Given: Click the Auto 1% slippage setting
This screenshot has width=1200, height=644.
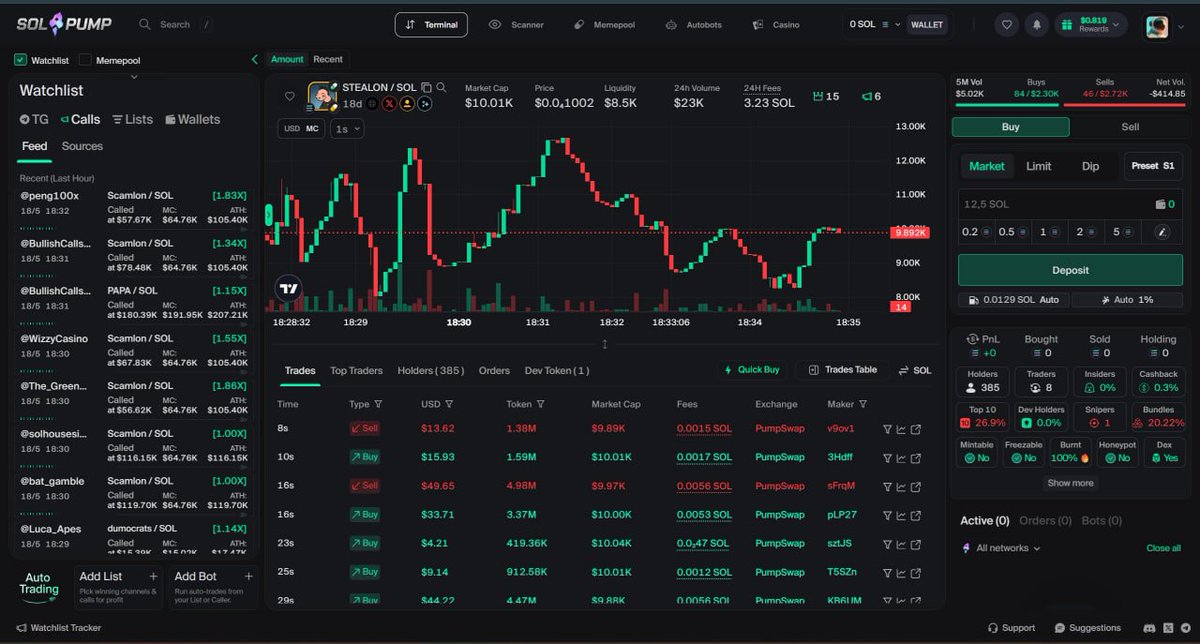Looking at the screenshot, I should click(1127, 300).
